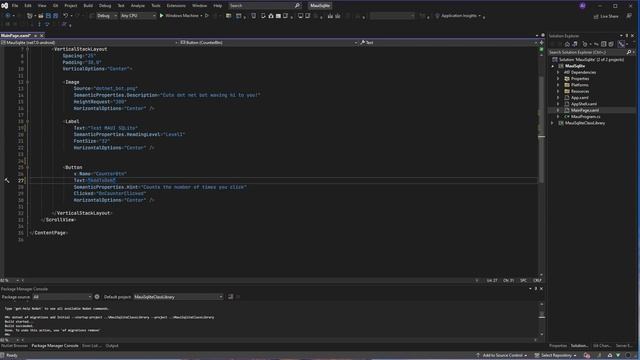Screen dimensions: 640x360
Task: Click the feedback icon next to Live Share
Action: click(629, 16)
